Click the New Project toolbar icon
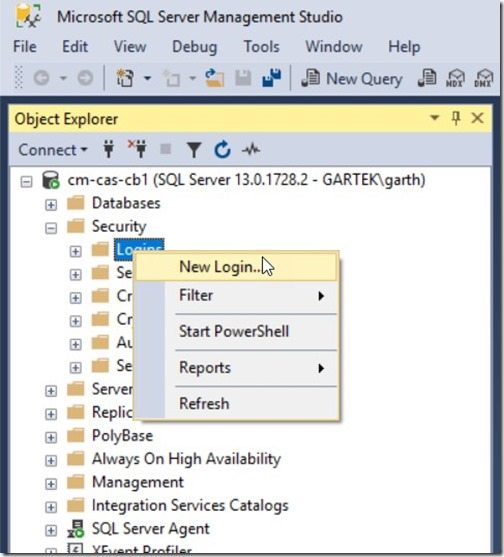 point(125,78)
